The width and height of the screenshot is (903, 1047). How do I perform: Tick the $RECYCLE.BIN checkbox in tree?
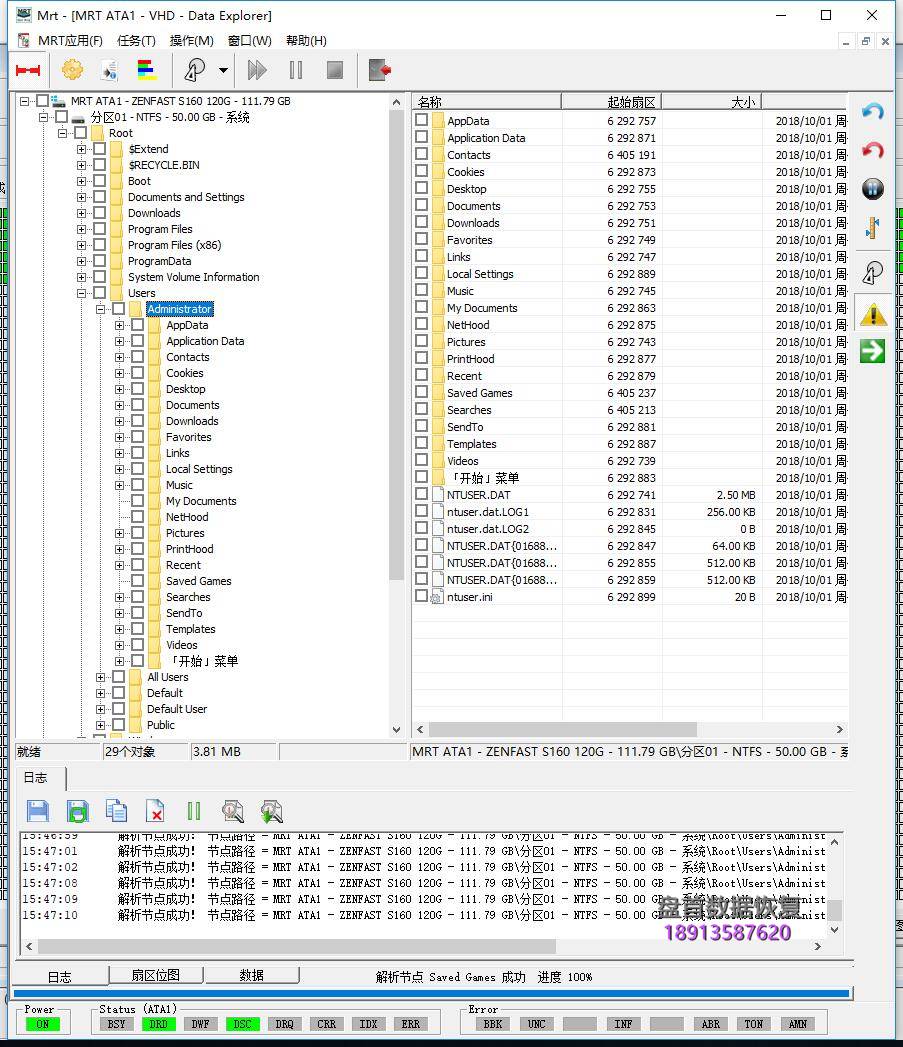[x=100, y=164]
